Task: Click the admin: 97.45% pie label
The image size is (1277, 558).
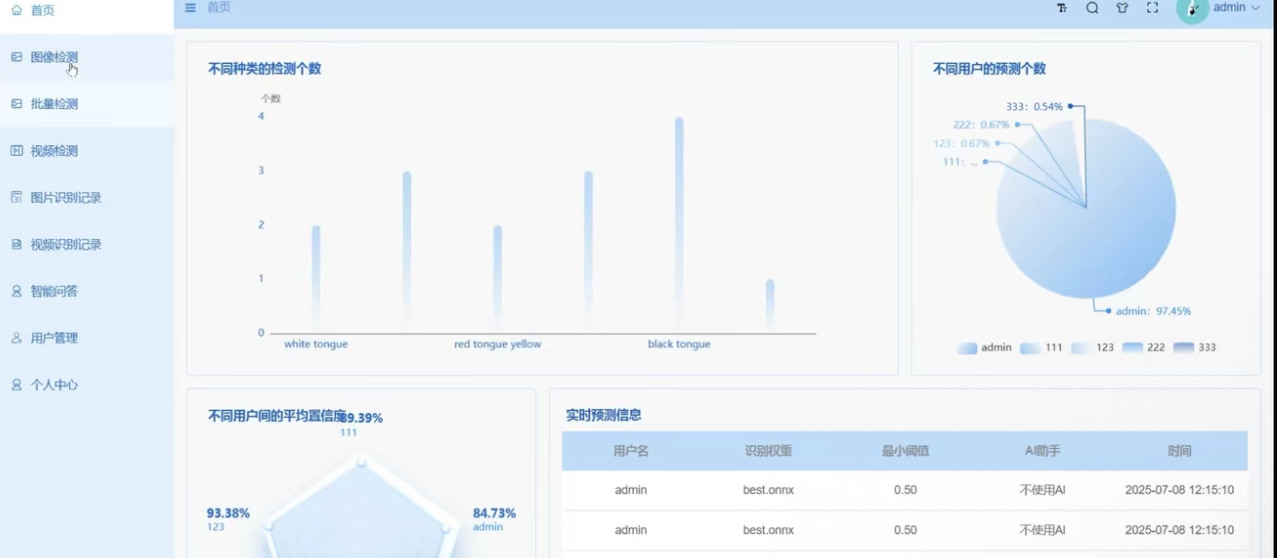Action: 1153,311
